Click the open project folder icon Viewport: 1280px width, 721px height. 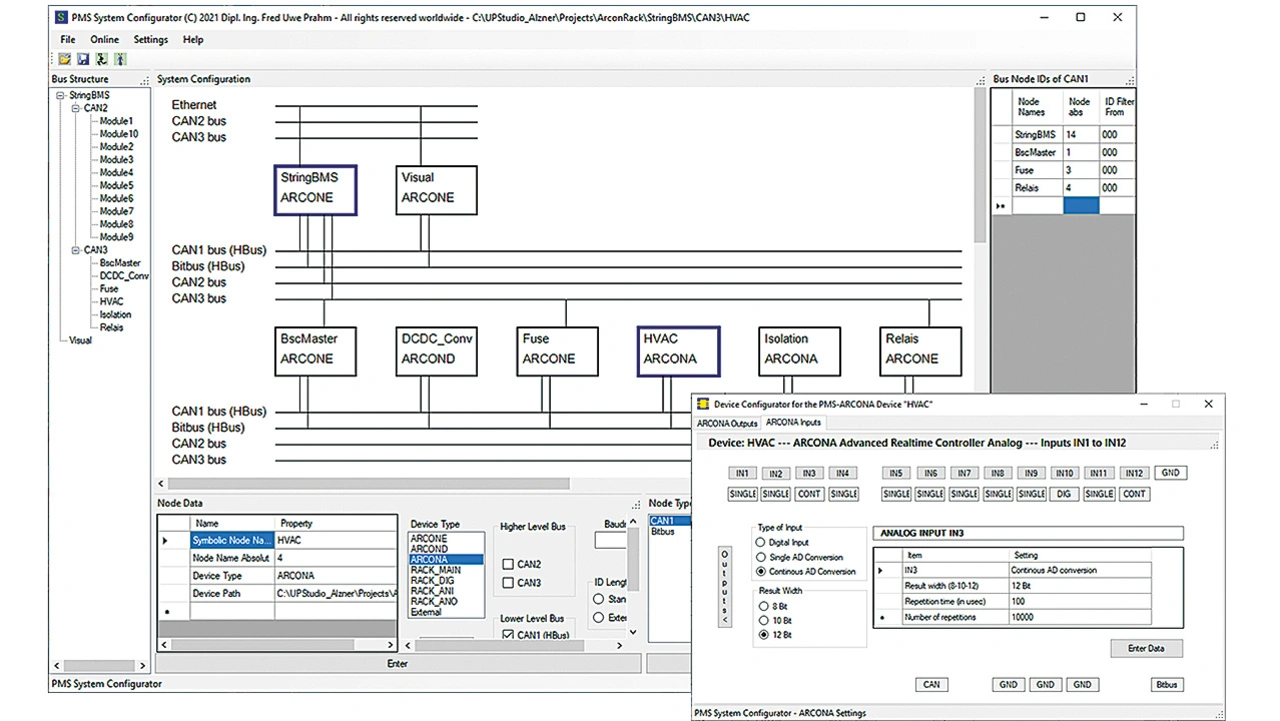(x=64, y=60)
